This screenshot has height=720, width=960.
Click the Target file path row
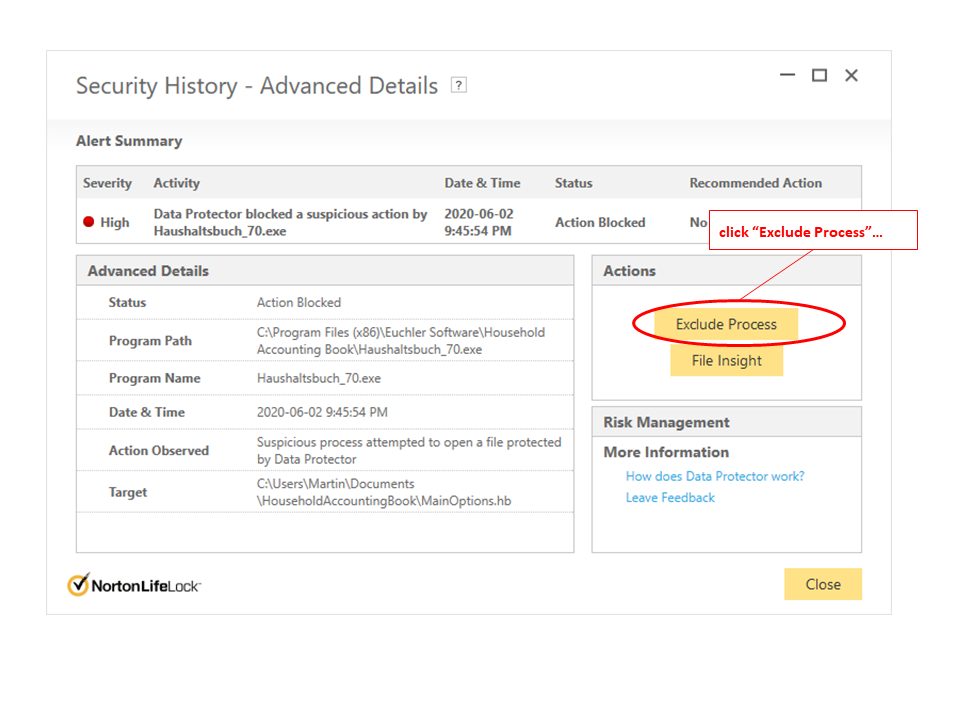(325, 492)
